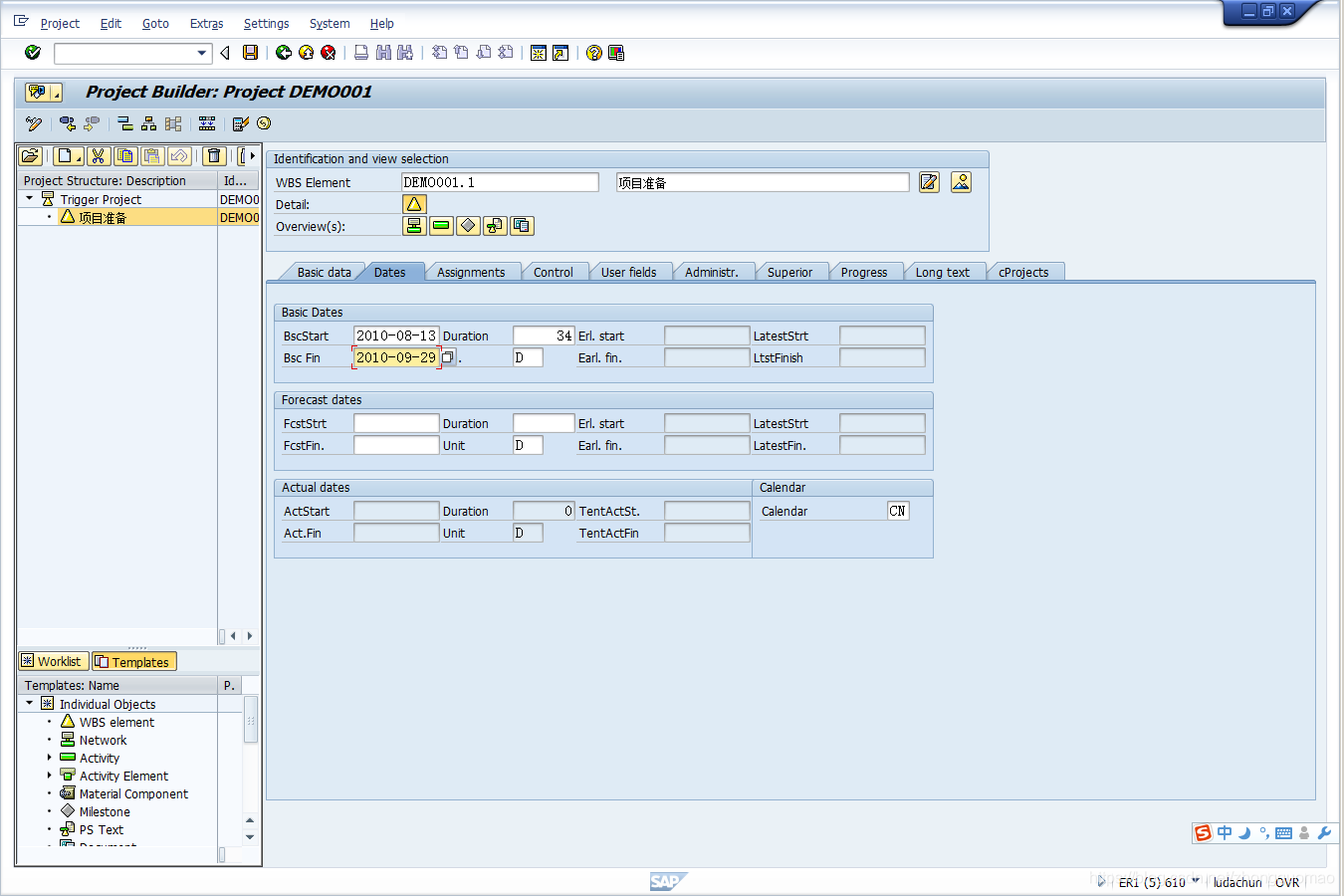Viewport: 1344px width, 896px height.
Task: Open the Milestone overview diamond icon
Action: [468, 226]
